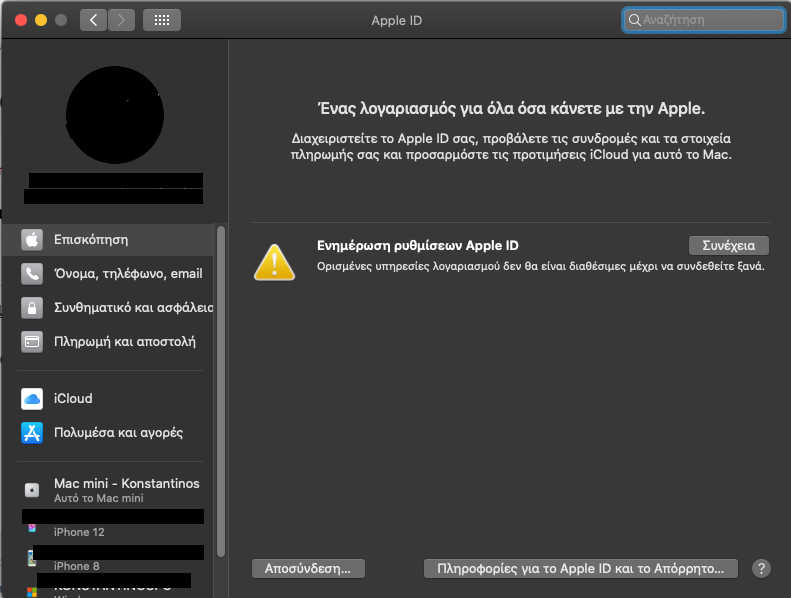Click the Αυτό το Mac mini subtitle

(99, 498)
